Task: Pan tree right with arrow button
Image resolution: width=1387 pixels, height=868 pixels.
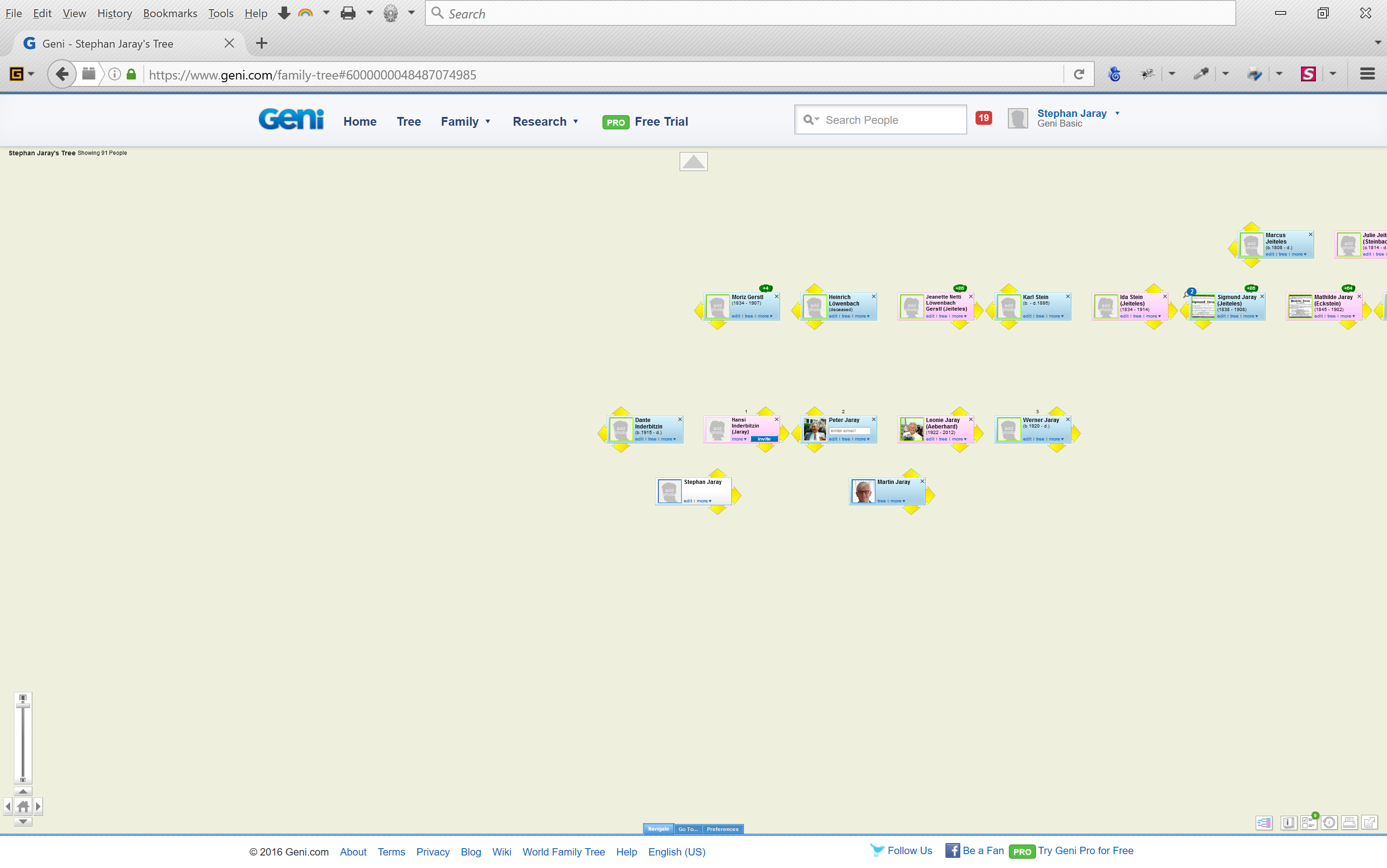Action: pyautogui.click(x=38, y=807)
